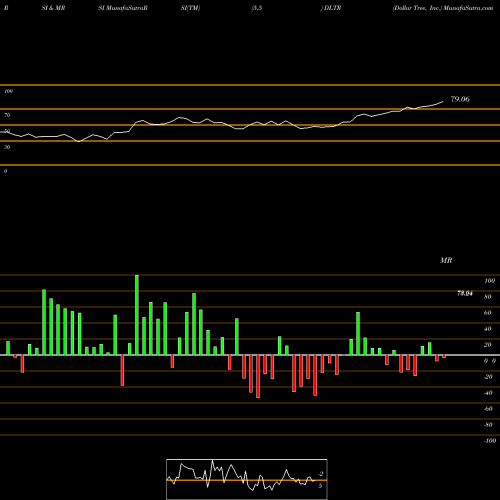The width and height of the screenshot is (500, 500).
Task: Click the 40 label on MR axis
Action: pos(488,329)
